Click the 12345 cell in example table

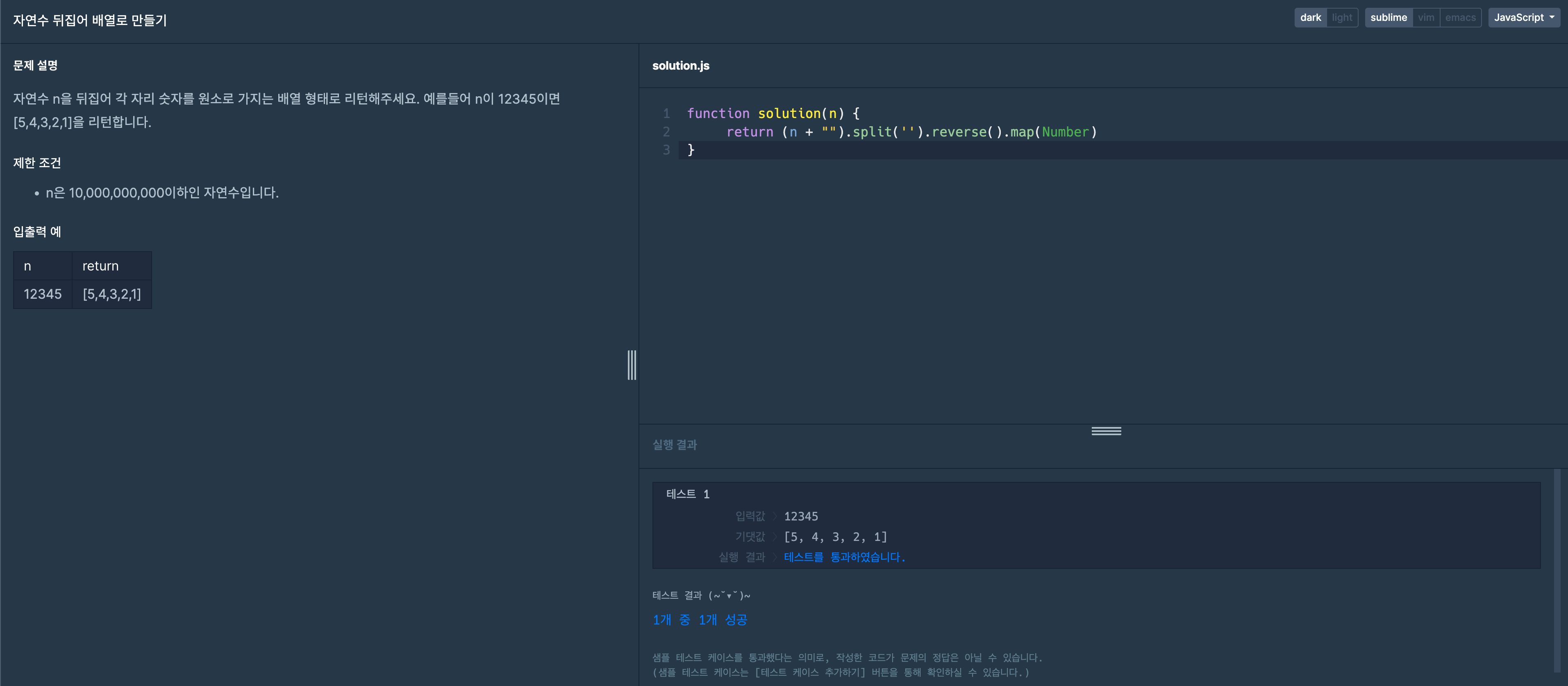[x=43, y=295]
